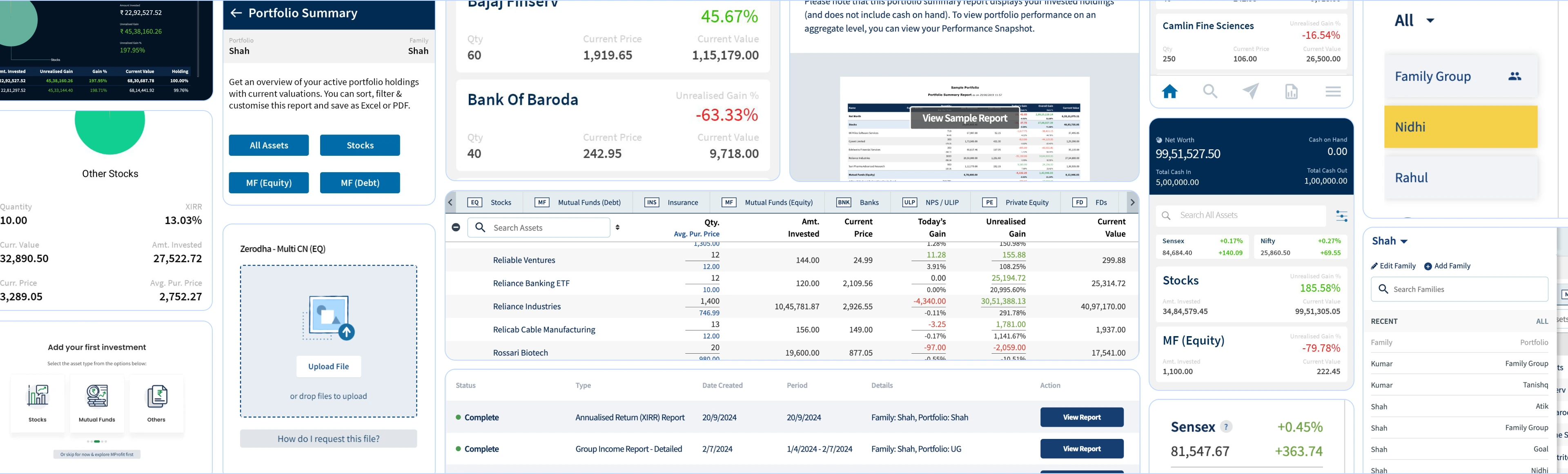Open the reports document icon in the bottom navigation

point(1291,92)
